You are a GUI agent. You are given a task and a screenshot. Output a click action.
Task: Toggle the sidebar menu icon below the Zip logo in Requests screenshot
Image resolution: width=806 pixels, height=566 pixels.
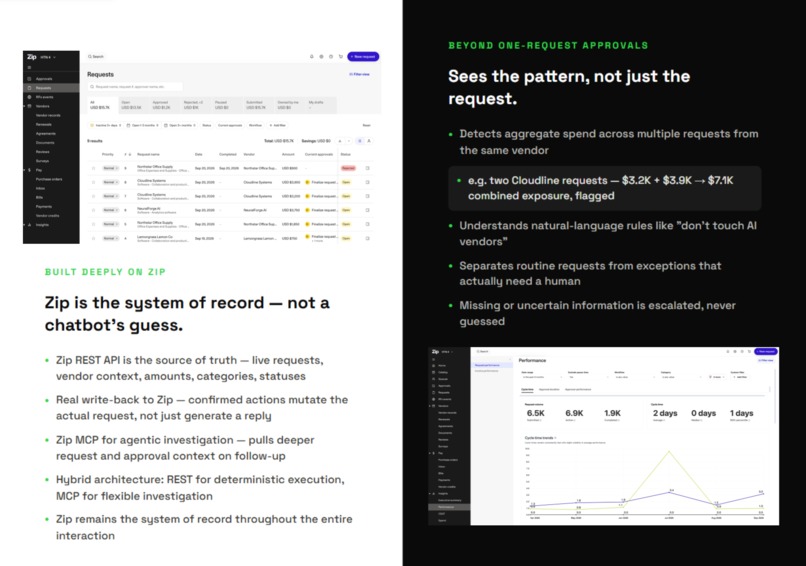pyautogui.click(x=29, y=67)
